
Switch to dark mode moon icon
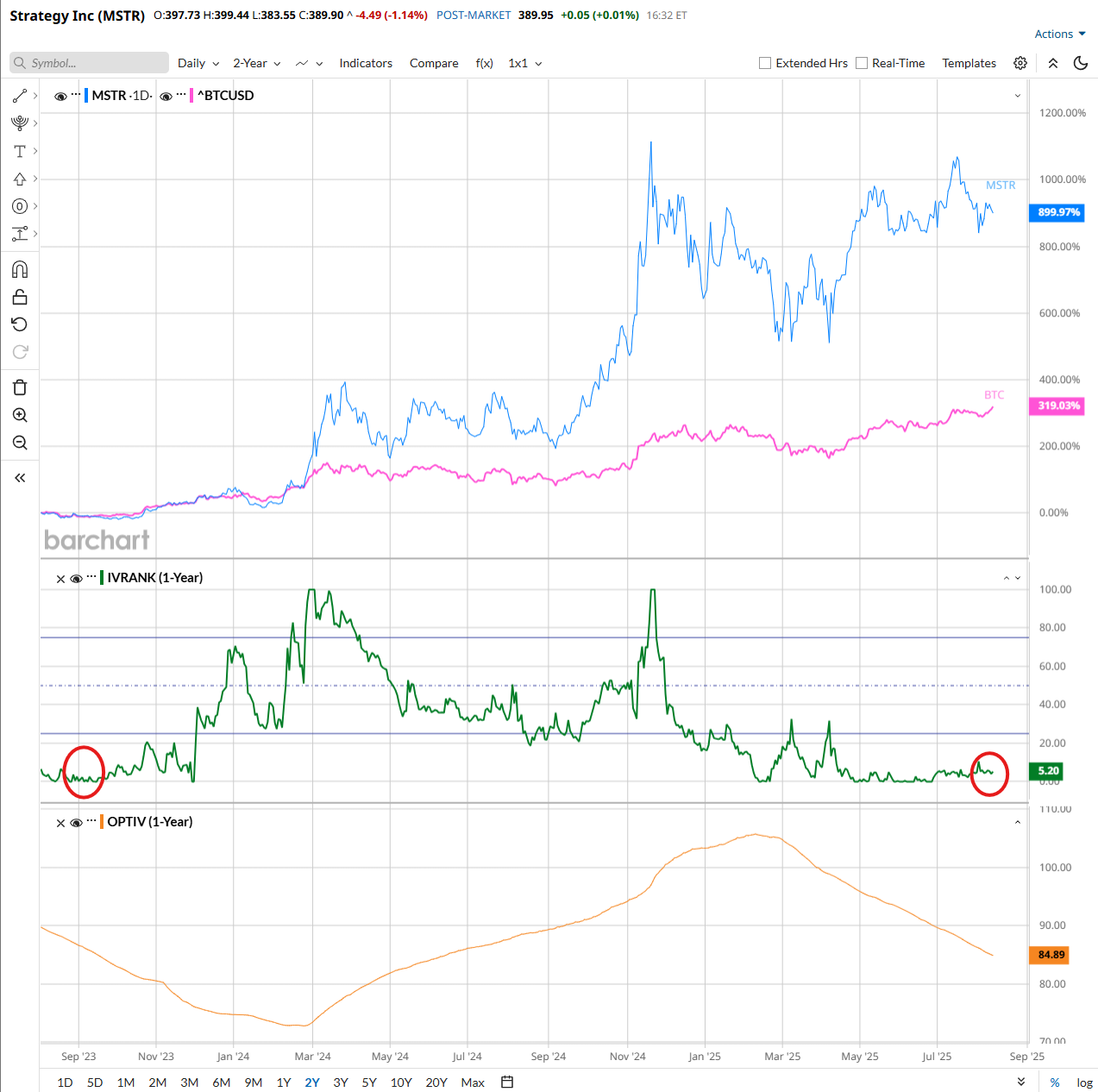click(x=1081, y=63)
